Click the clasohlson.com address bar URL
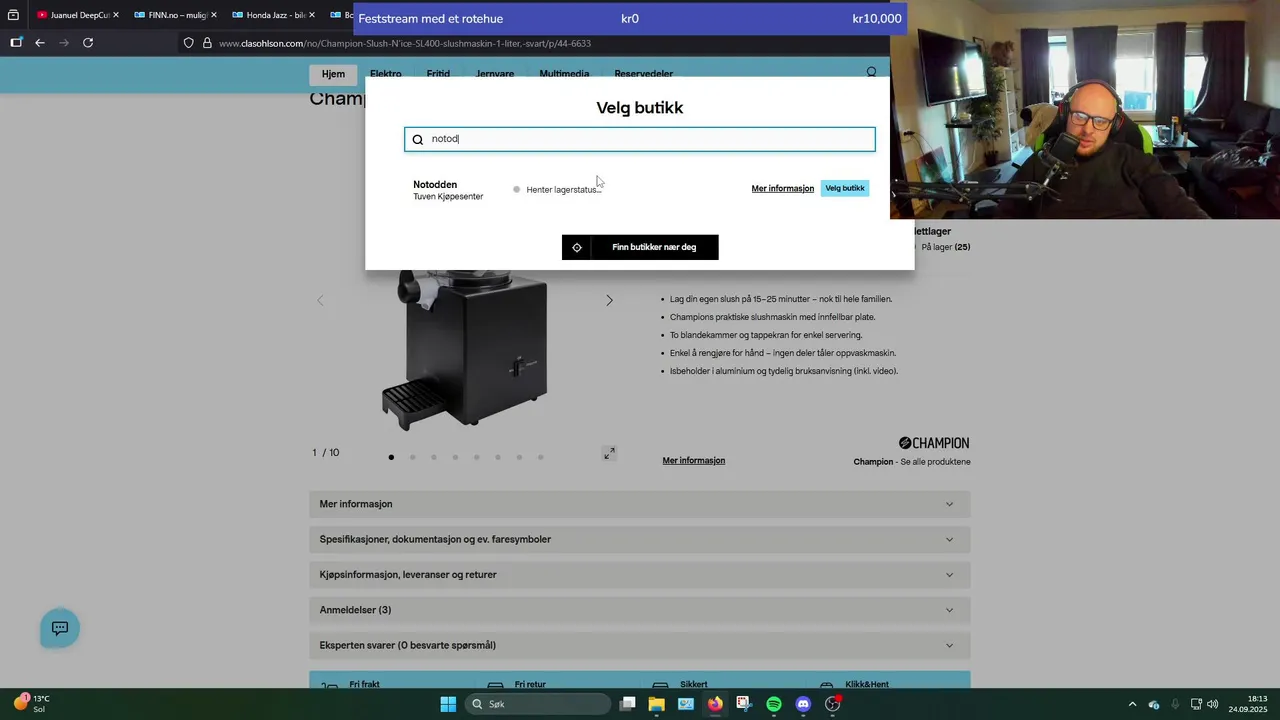Viewport: 1280px width, 720px height. [405, 44]
